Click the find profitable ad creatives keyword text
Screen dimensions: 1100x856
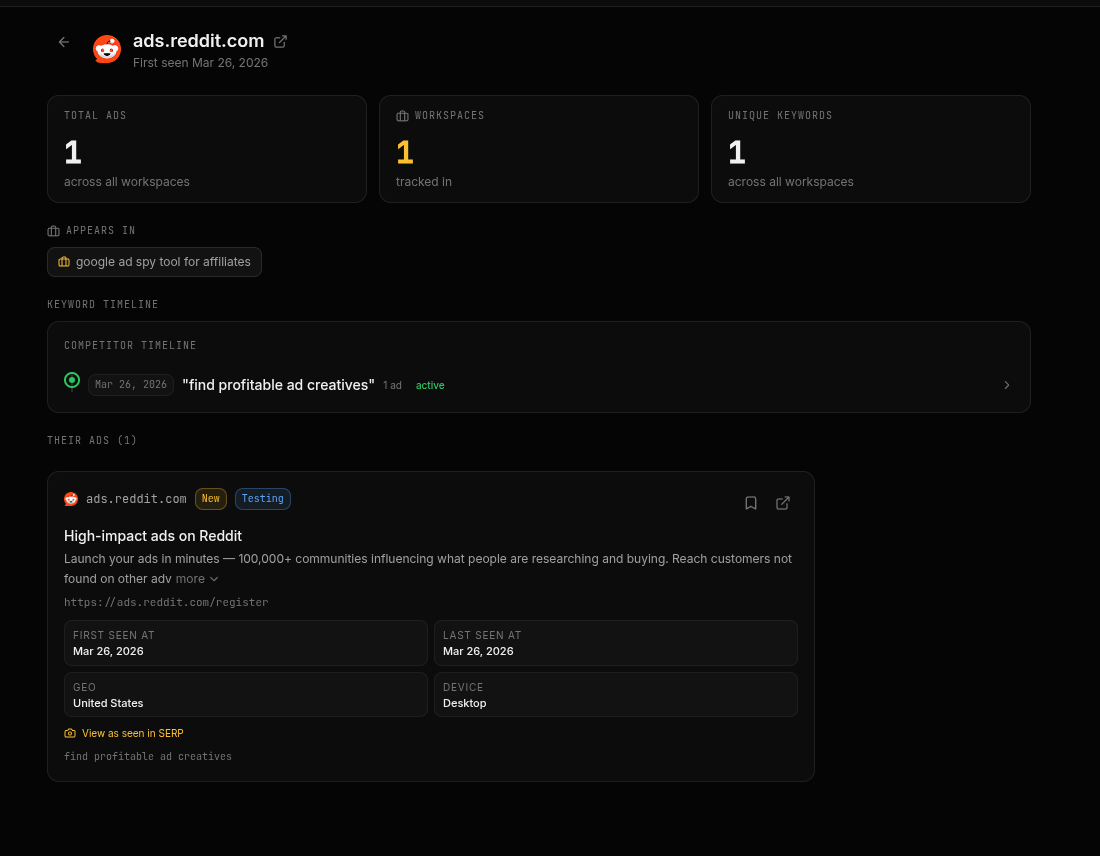tap(148, 756)
